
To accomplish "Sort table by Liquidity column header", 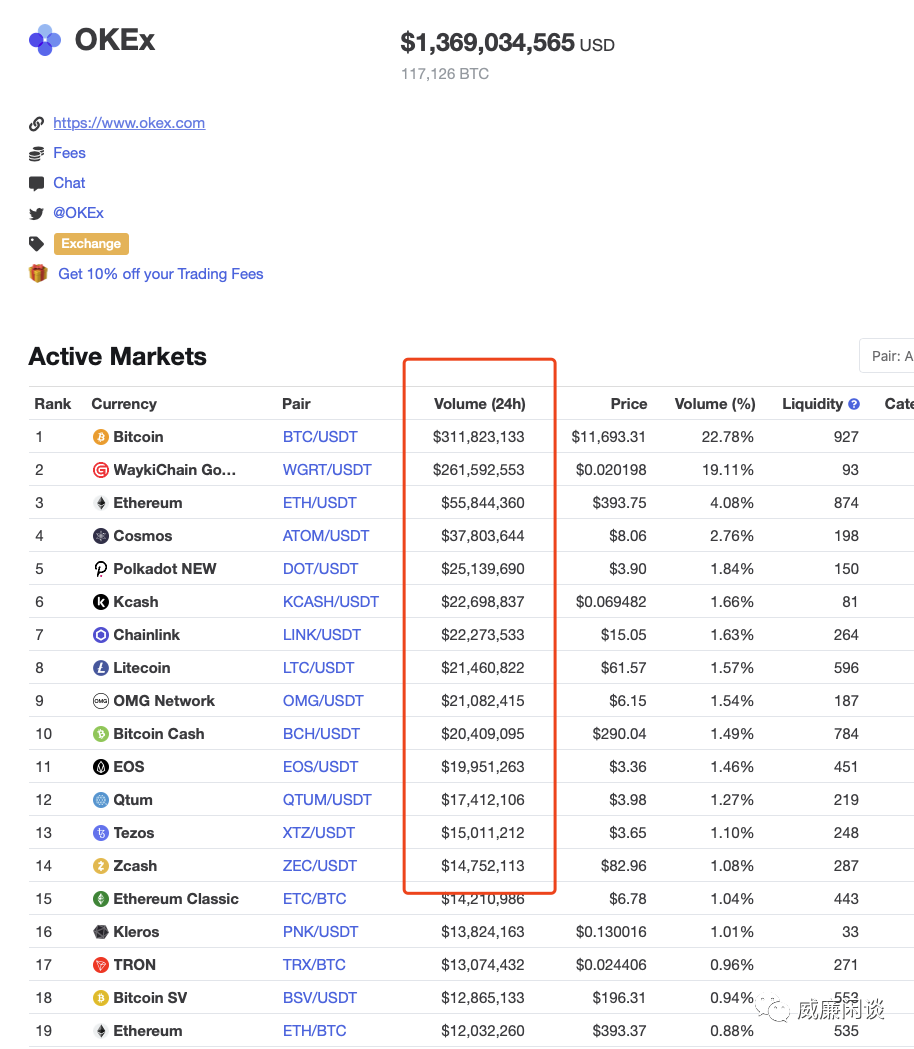I will [812, 404].
